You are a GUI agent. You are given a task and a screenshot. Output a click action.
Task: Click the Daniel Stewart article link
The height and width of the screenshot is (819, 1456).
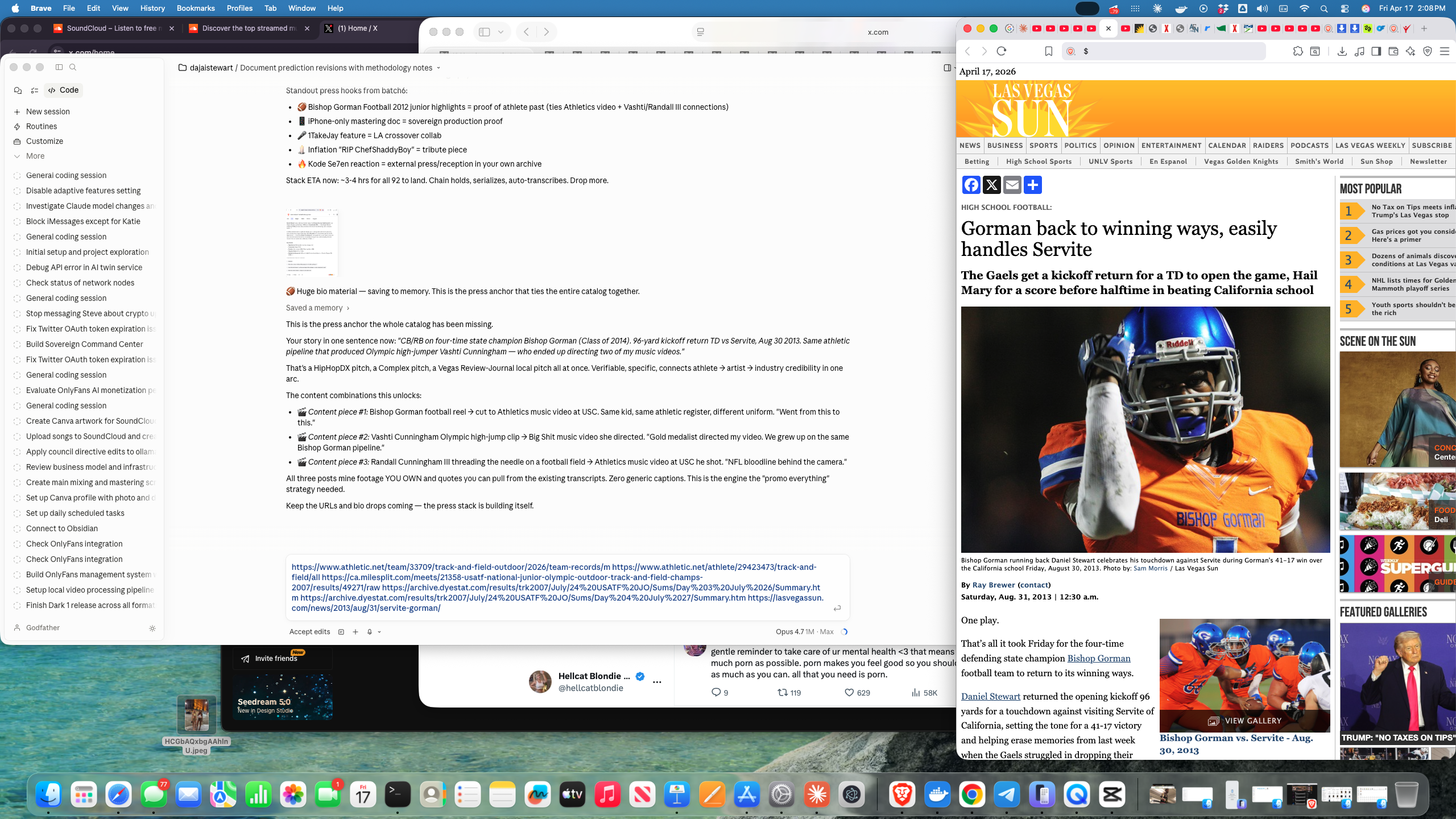coord(990,696)
